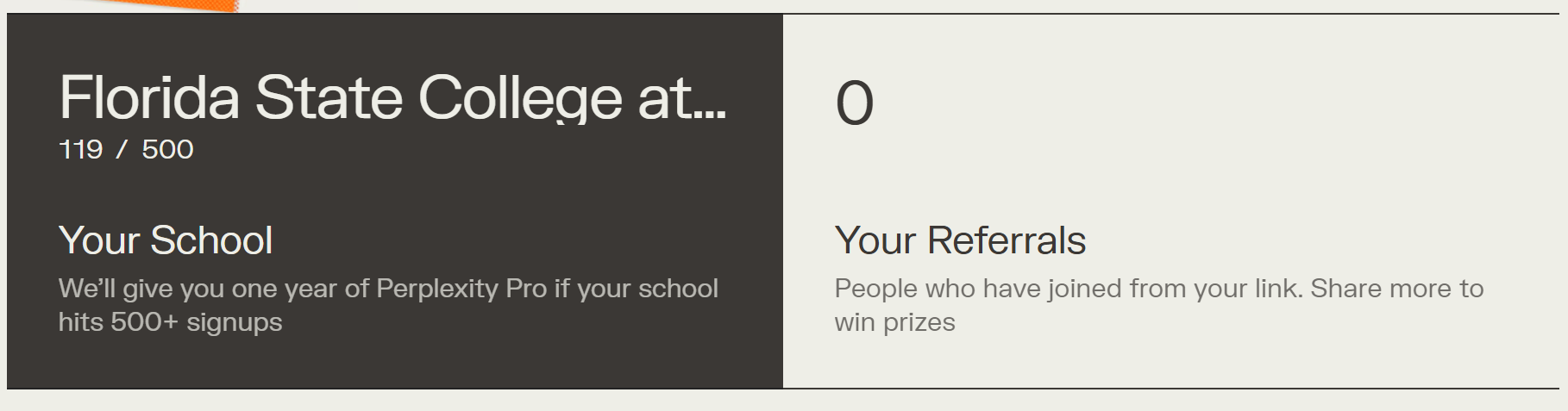Open the Your School heading
This screenshot has width=1568, height=411.
tap(166, 240)
